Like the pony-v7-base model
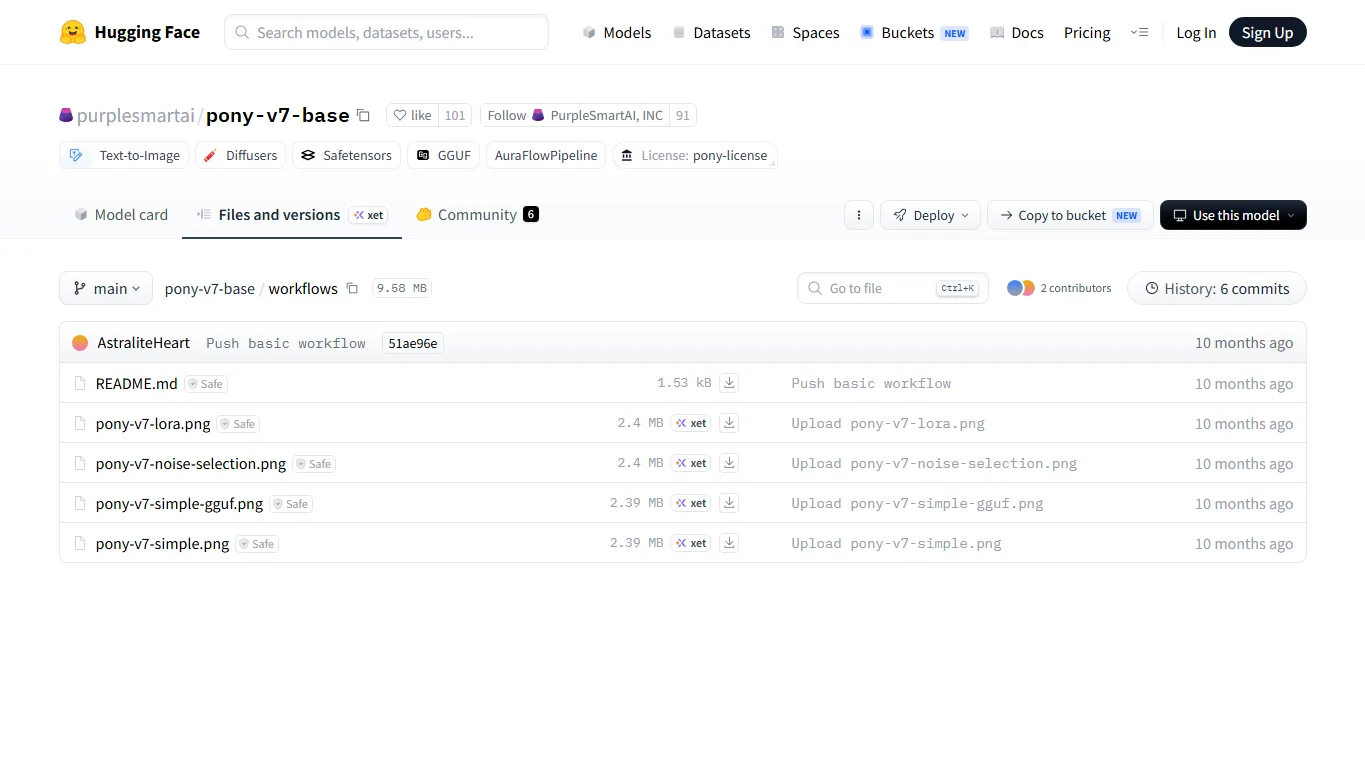The height and width of the screenshot is (768, 1365). (x=412, y=115)
